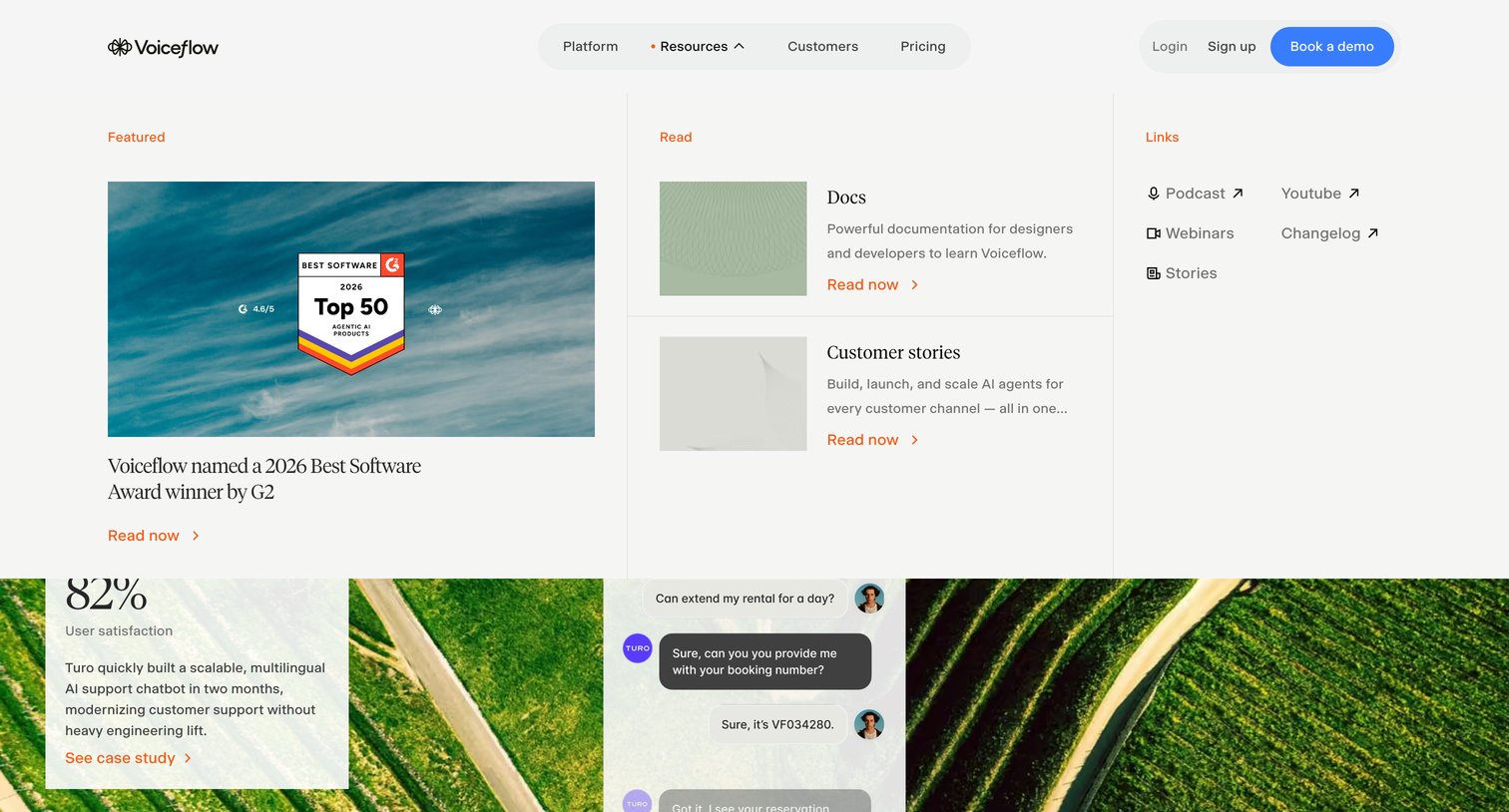Click the Resources chevron arrow
This screenshot has height=812, width=1509.
coord(739,46)
